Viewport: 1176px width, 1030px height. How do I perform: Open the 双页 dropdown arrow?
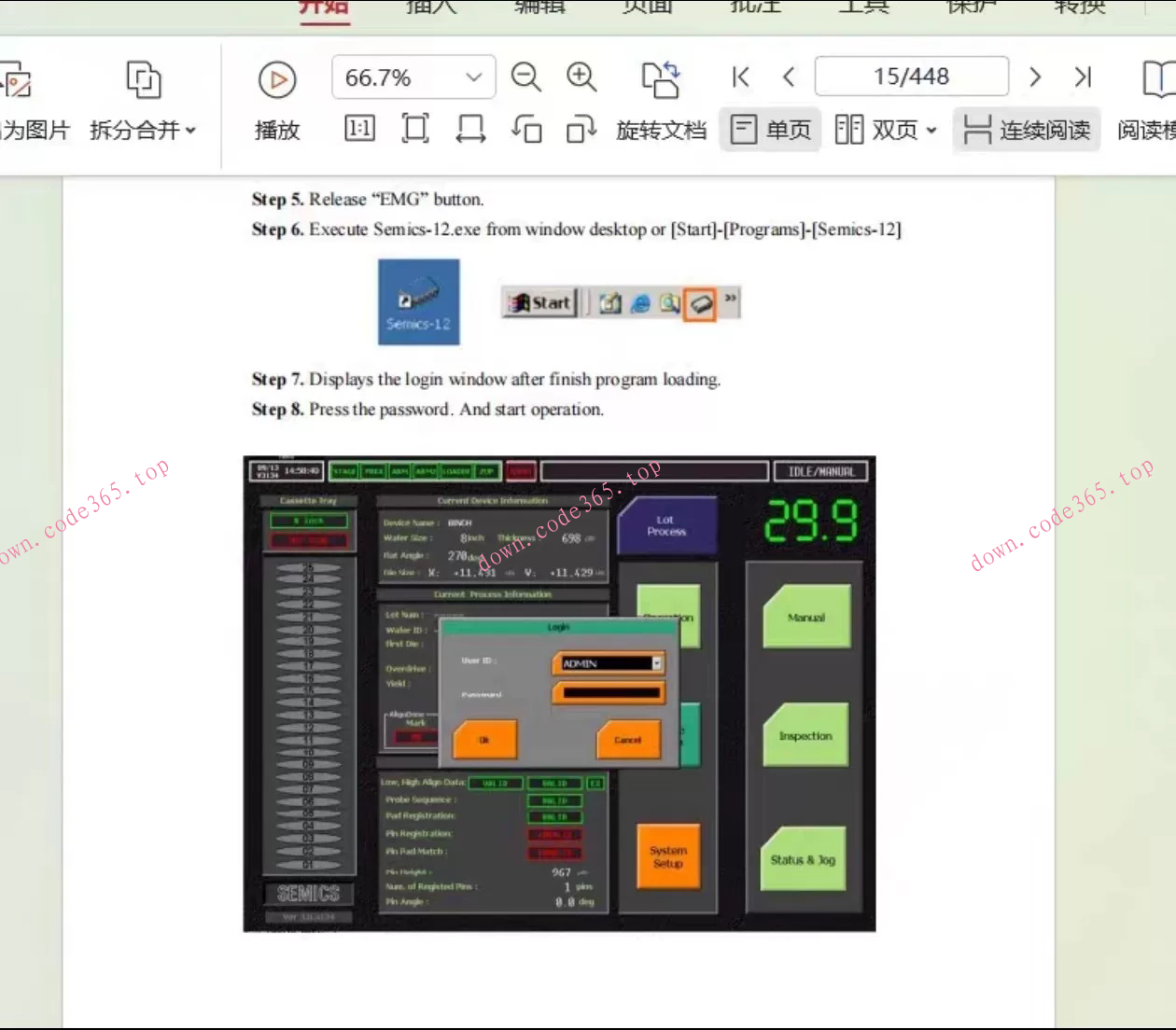[x=931, y=131]
